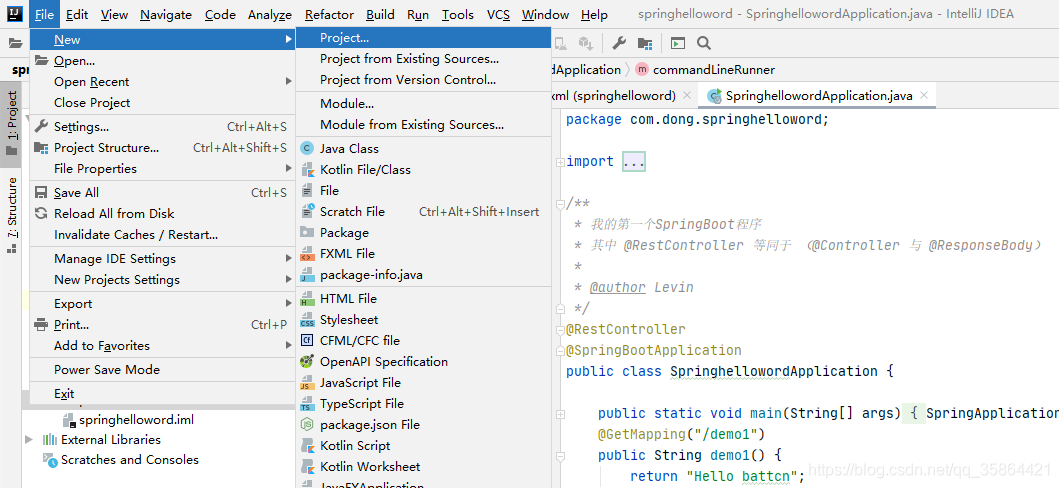Create a new TypeScript File
Viewport: 1059px width, 488px height.
pyautogui.click(x=423, y=404)
